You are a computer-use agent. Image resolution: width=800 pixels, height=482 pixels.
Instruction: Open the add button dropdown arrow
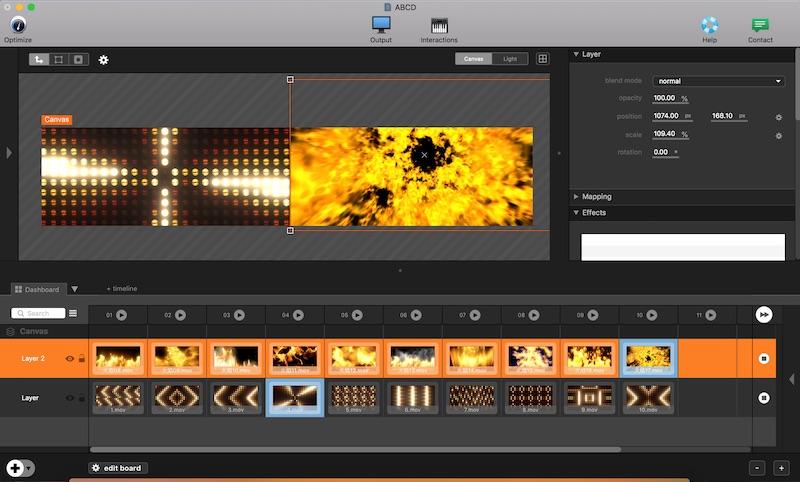(x=29, y=468)
